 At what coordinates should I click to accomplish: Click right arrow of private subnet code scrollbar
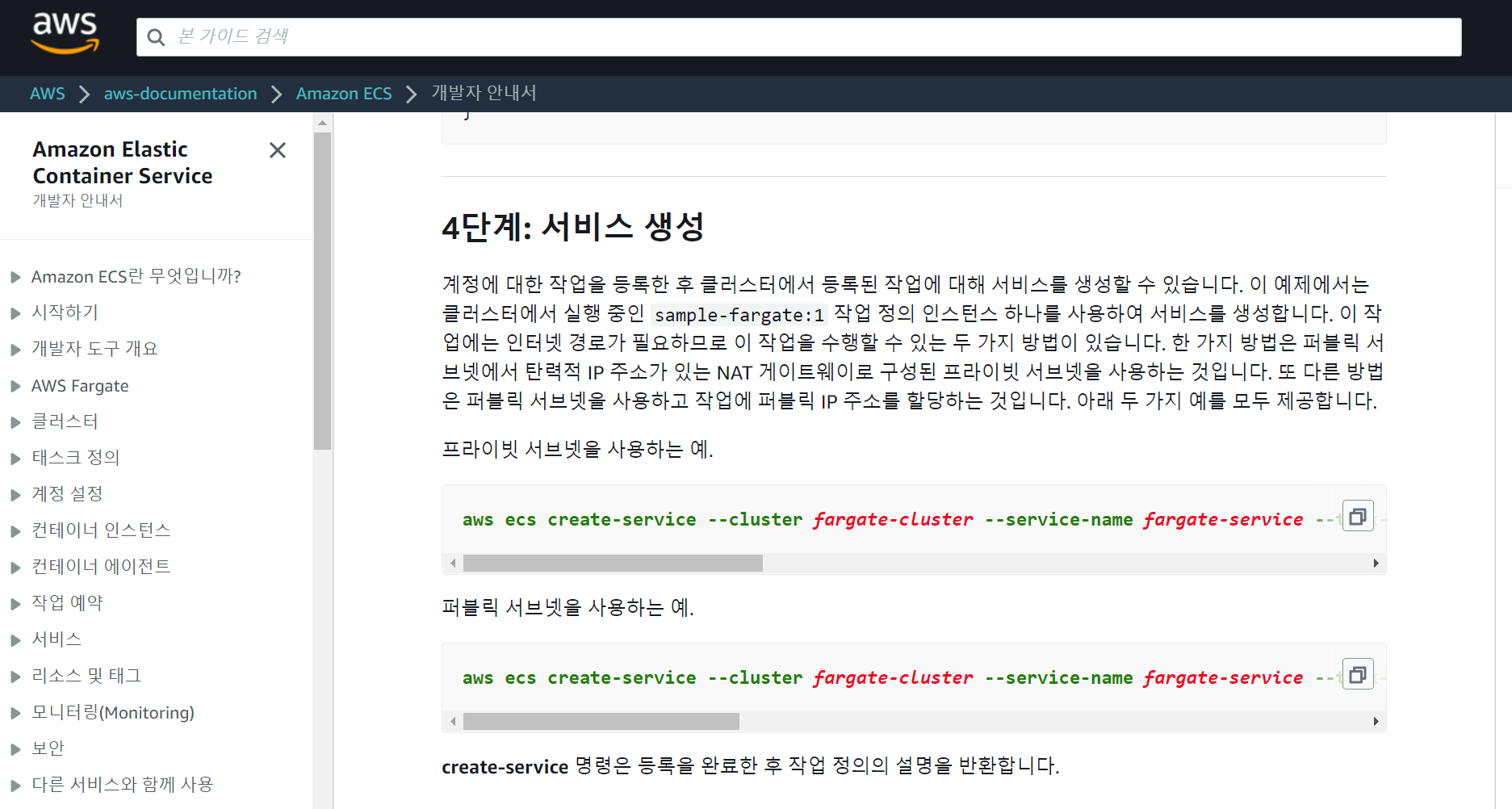[x=1376, y=563]
